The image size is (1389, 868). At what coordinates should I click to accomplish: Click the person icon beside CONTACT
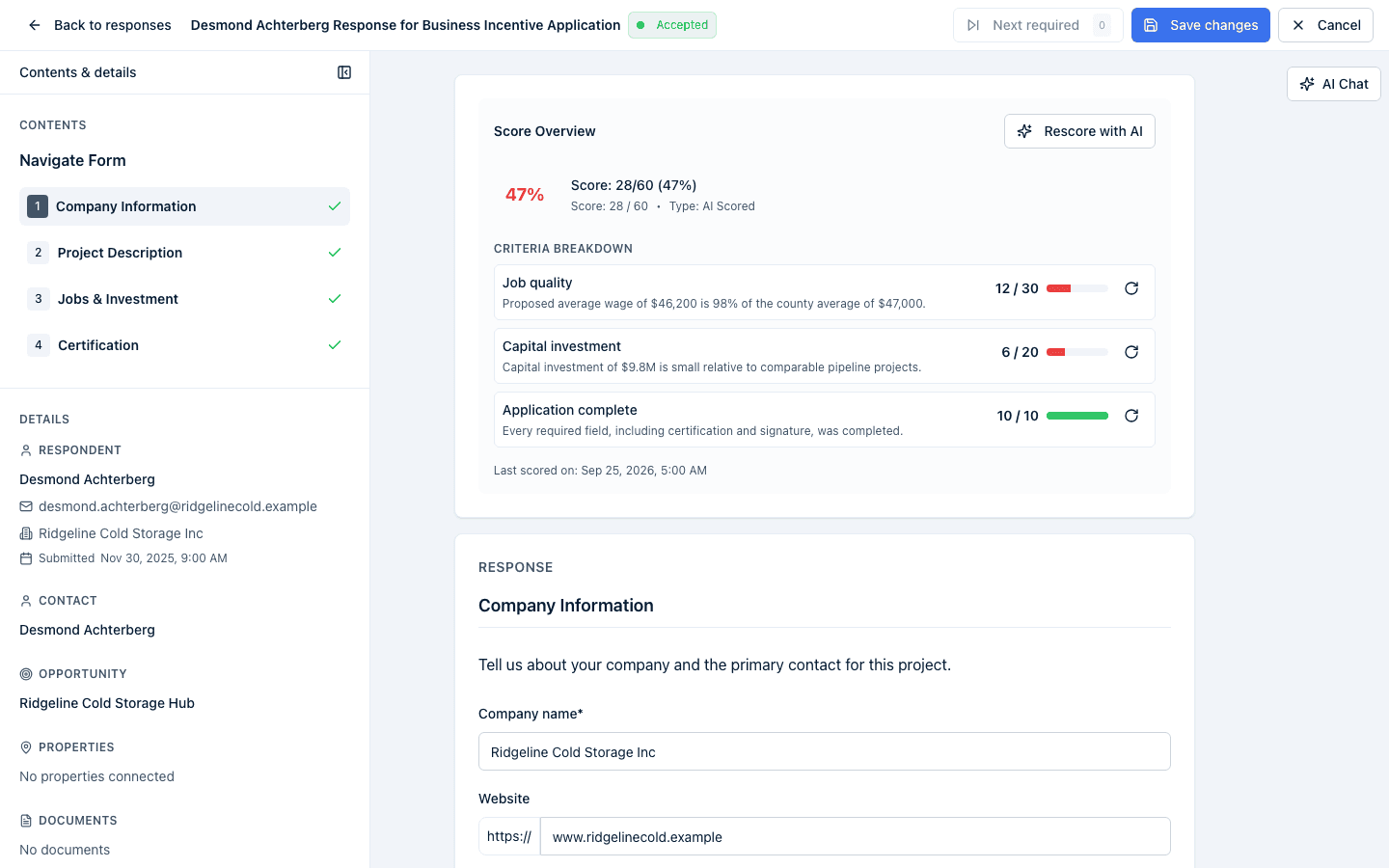point(26,601)
